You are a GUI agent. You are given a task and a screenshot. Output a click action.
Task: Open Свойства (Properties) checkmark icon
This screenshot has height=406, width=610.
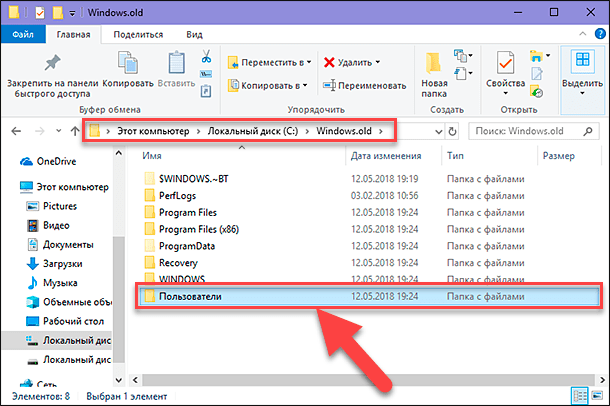pyautogui.click(x=505, y=63)
